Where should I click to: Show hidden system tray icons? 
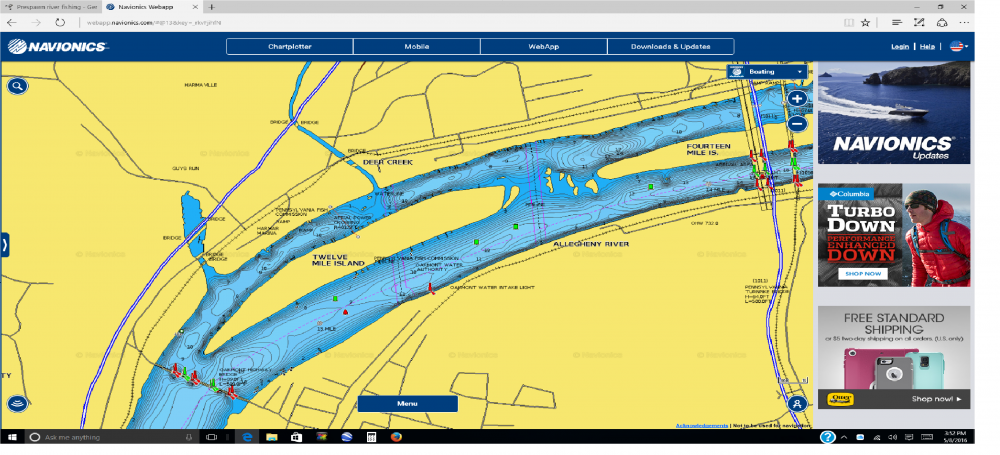[x=844, y=437]
